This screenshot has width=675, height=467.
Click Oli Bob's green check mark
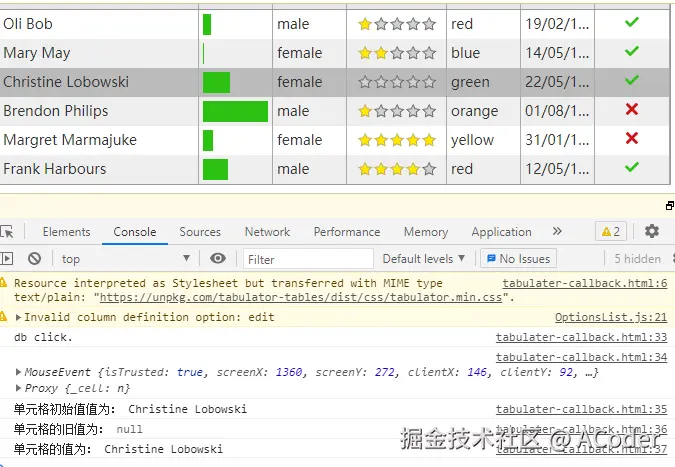(632, 22)
